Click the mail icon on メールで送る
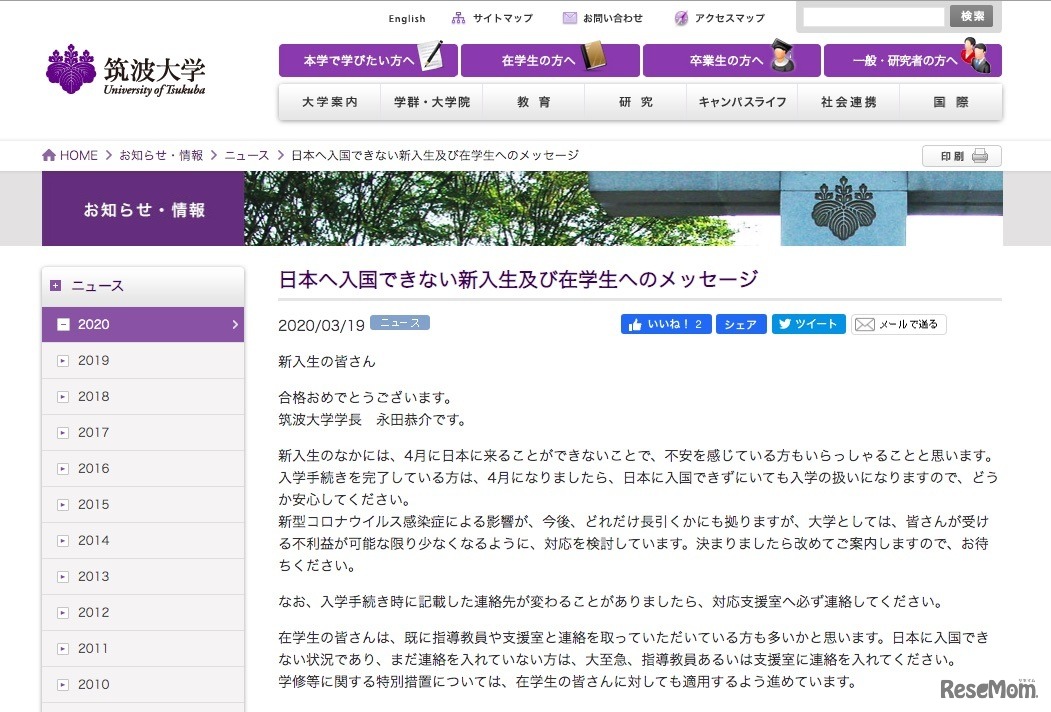This screenshot has width=1051, height=712. pos(864,324)
